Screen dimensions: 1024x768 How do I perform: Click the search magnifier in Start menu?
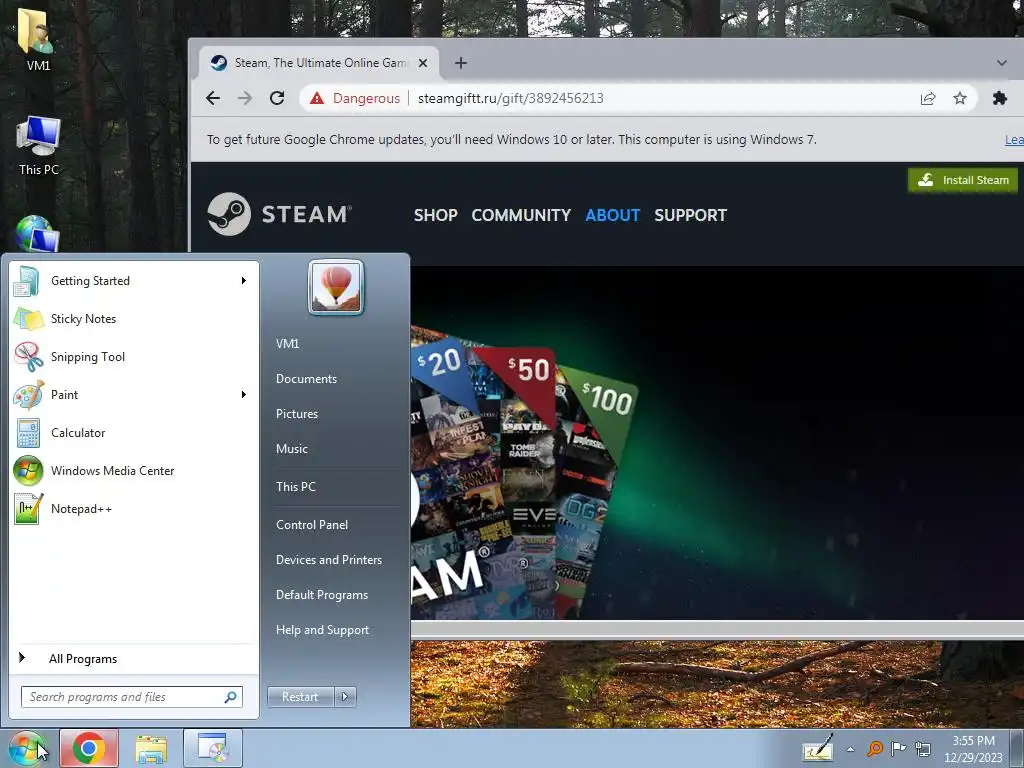(231, 697)
